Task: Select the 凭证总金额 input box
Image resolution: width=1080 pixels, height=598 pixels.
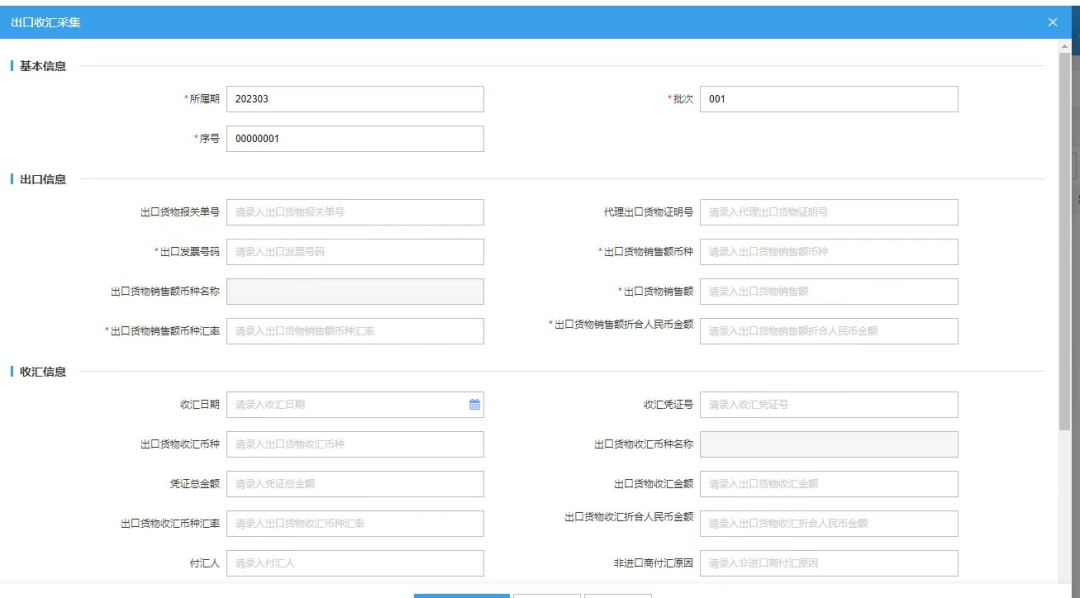Action: pos(355,484)
